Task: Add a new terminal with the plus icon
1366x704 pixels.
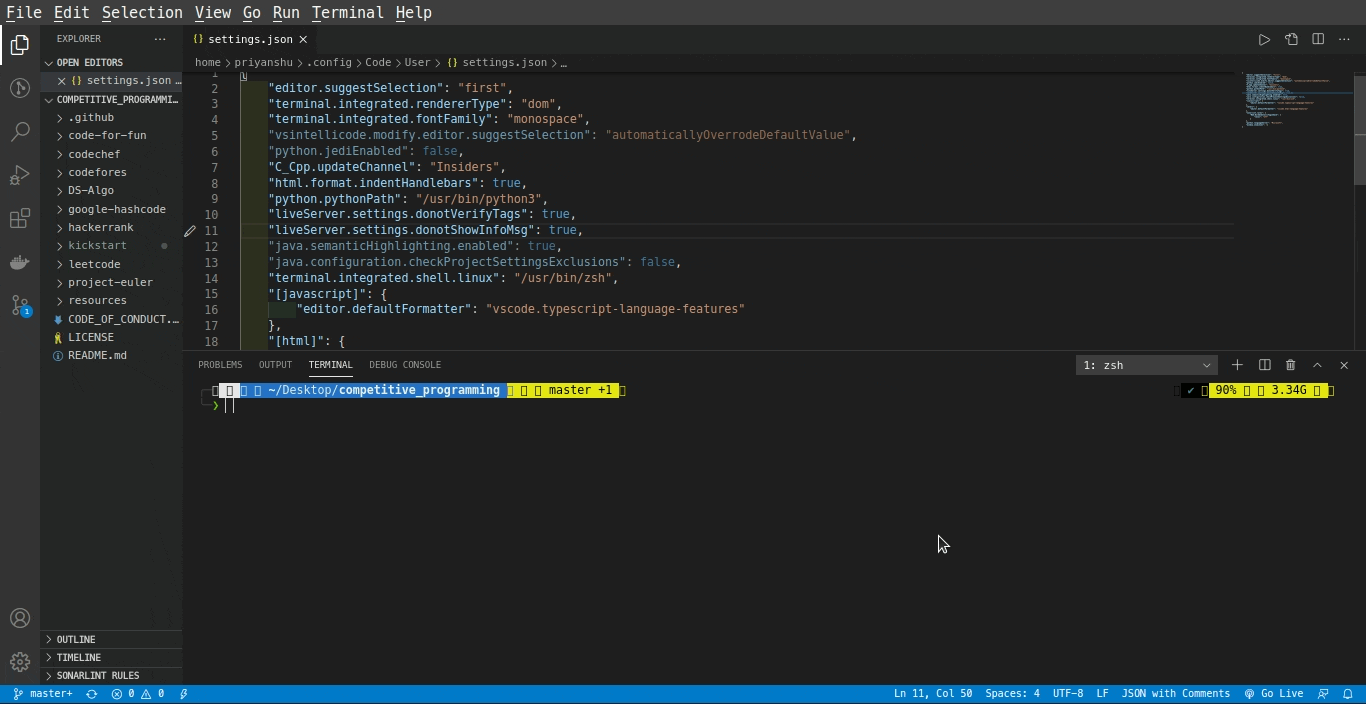Action: (x=1237, y=365)
